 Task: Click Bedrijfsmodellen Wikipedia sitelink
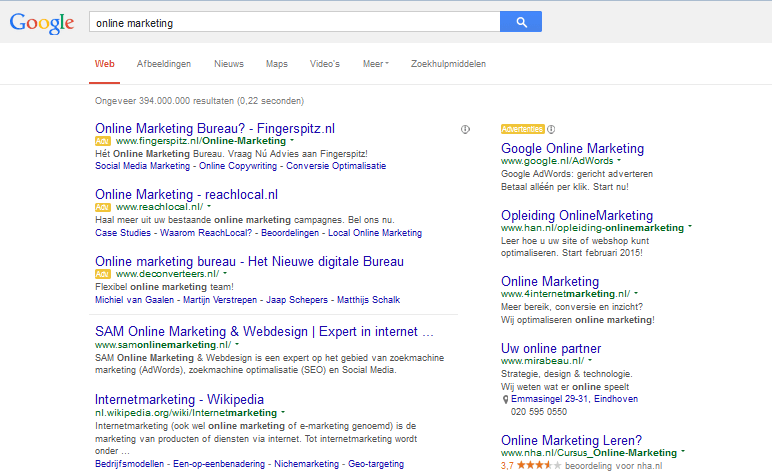129,464
